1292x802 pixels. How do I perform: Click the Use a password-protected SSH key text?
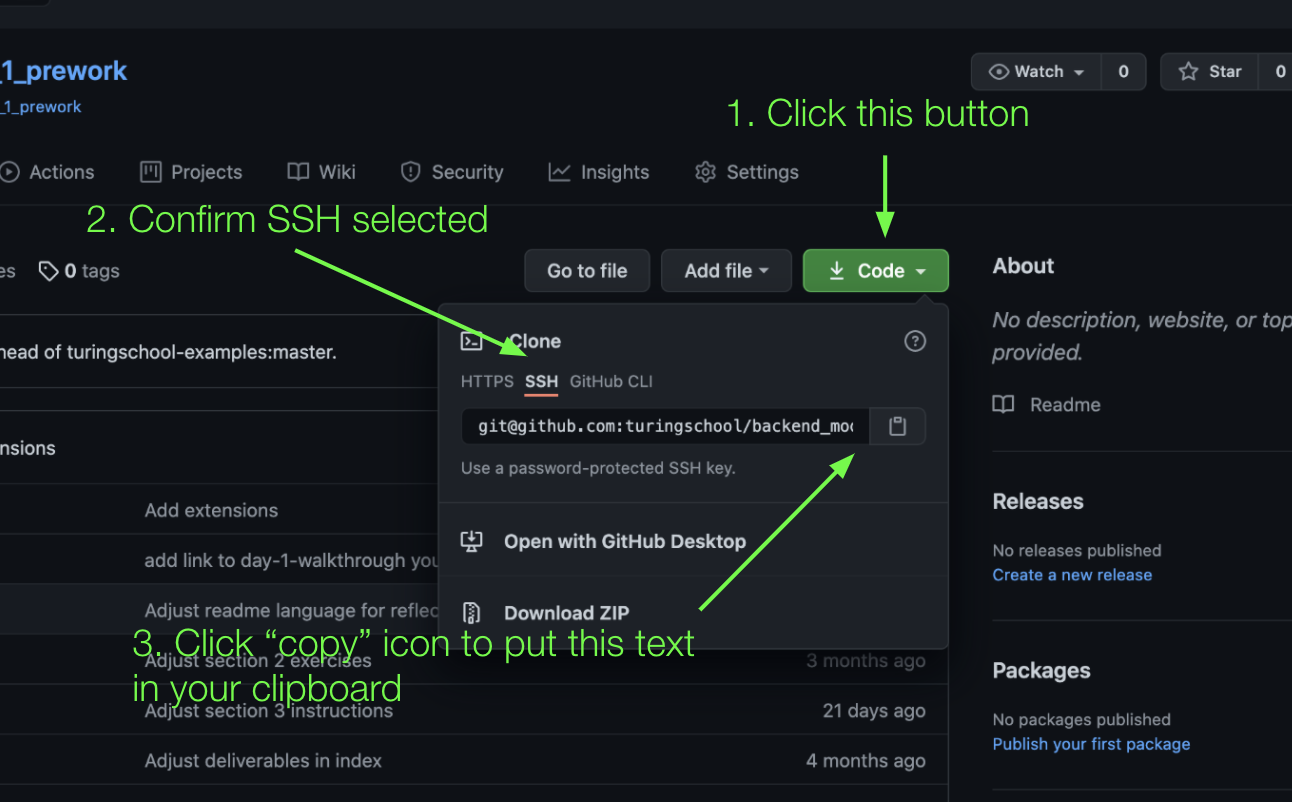598,468
